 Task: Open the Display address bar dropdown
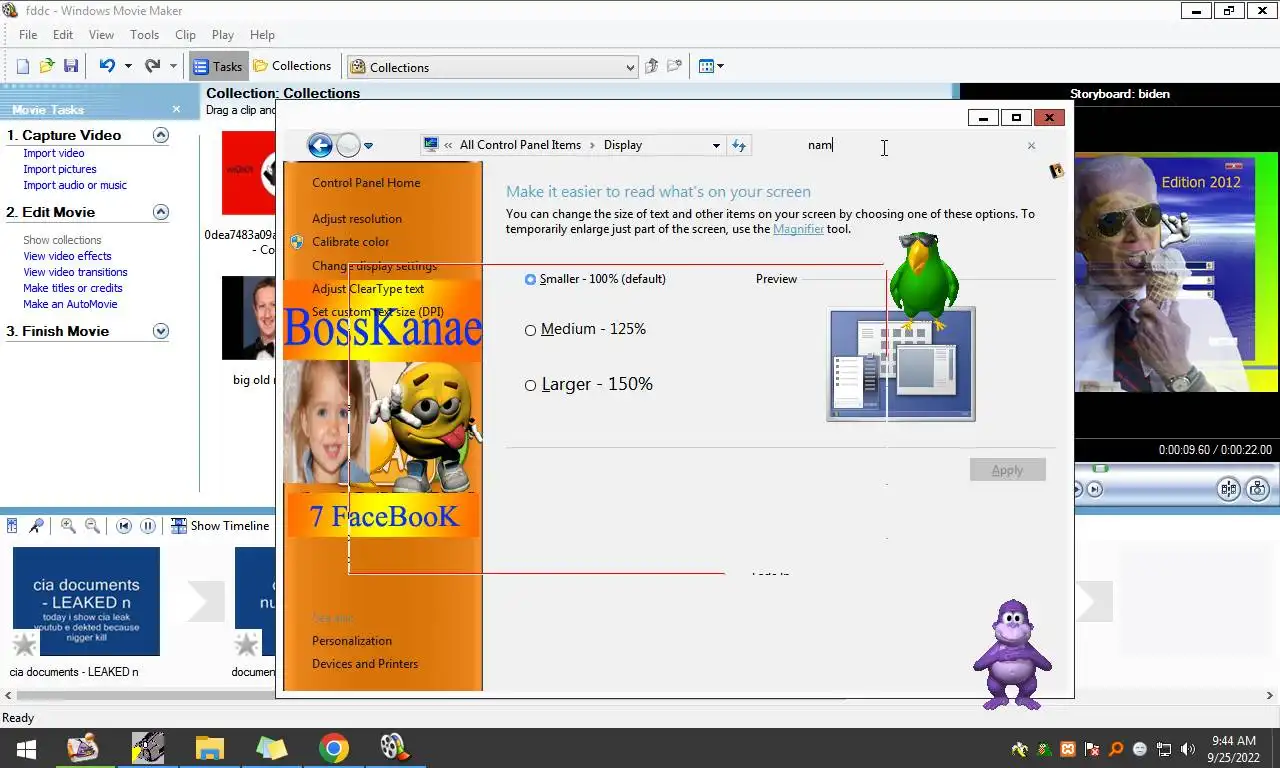(x=716, y=145)
